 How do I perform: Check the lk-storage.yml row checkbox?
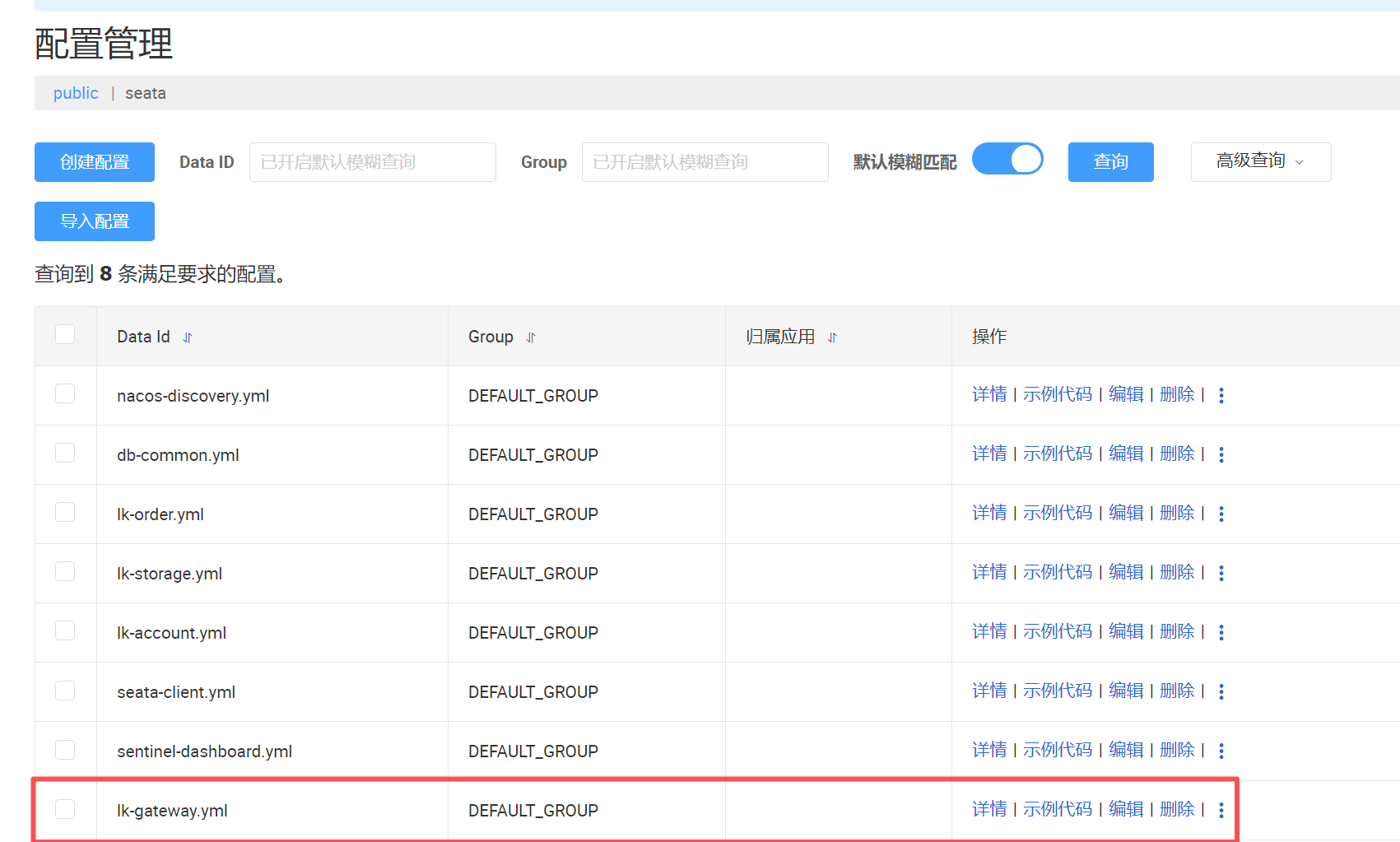click(65, 571)
